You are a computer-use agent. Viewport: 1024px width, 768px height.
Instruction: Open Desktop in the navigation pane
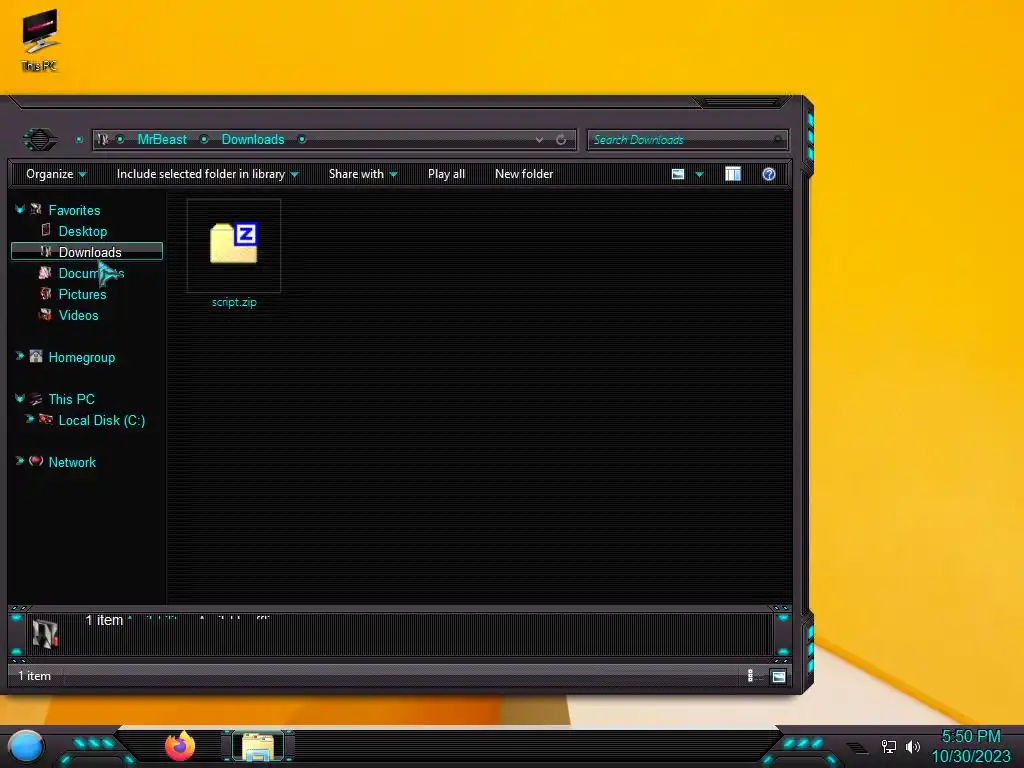coord(83,231)
